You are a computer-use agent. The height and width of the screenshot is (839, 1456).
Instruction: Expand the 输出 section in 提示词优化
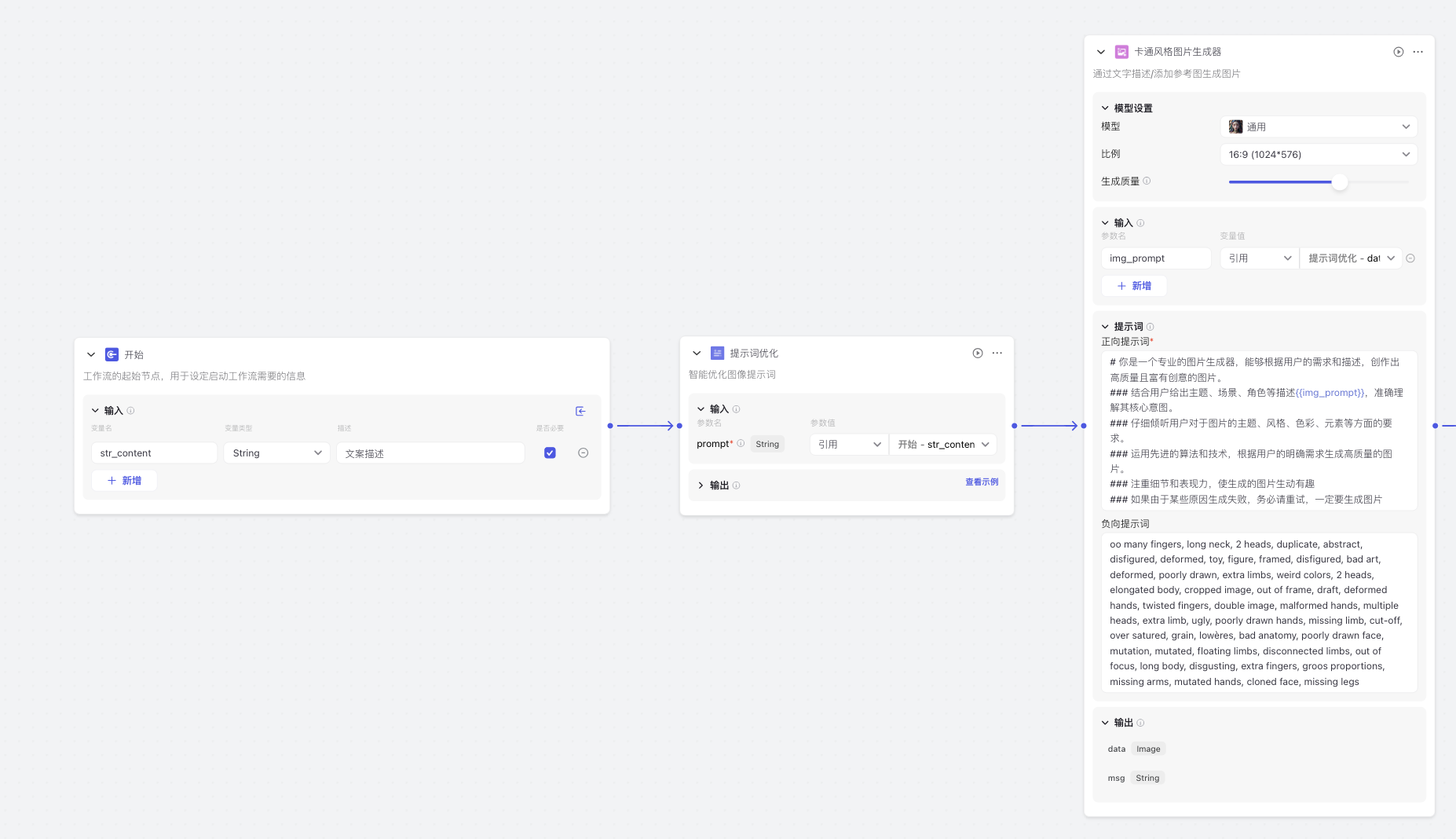tap(701, 485)
